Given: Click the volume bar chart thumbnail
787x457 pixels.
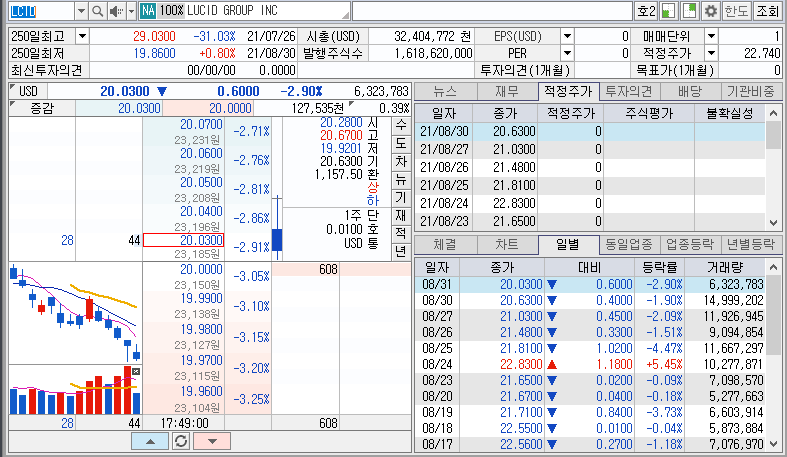Looking at the screenshot, I should [x=75, y=390].
